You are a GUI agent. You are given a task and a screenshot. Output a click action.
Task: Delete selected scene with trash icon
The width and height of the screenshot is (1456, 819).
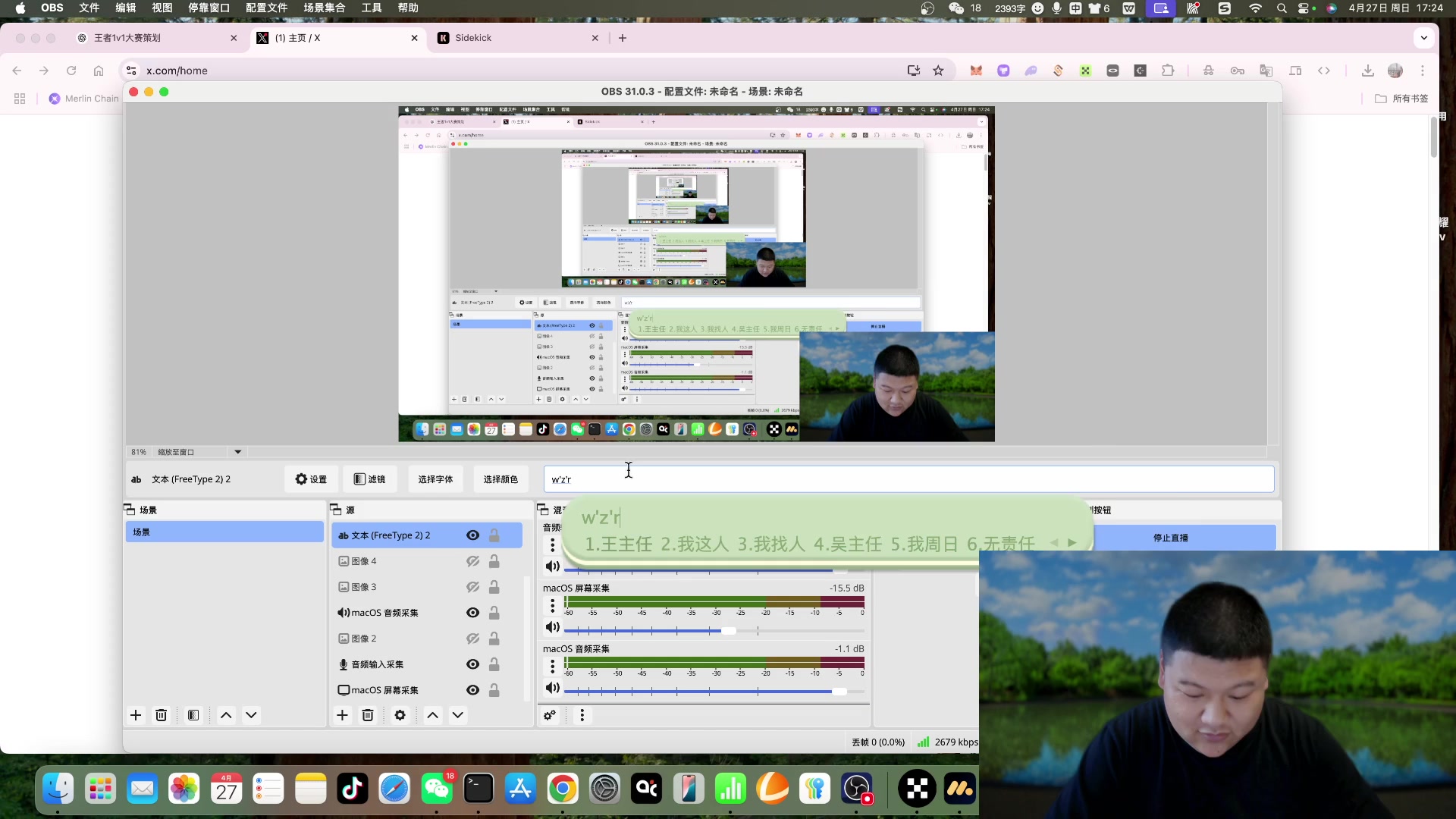pos(161,715)
